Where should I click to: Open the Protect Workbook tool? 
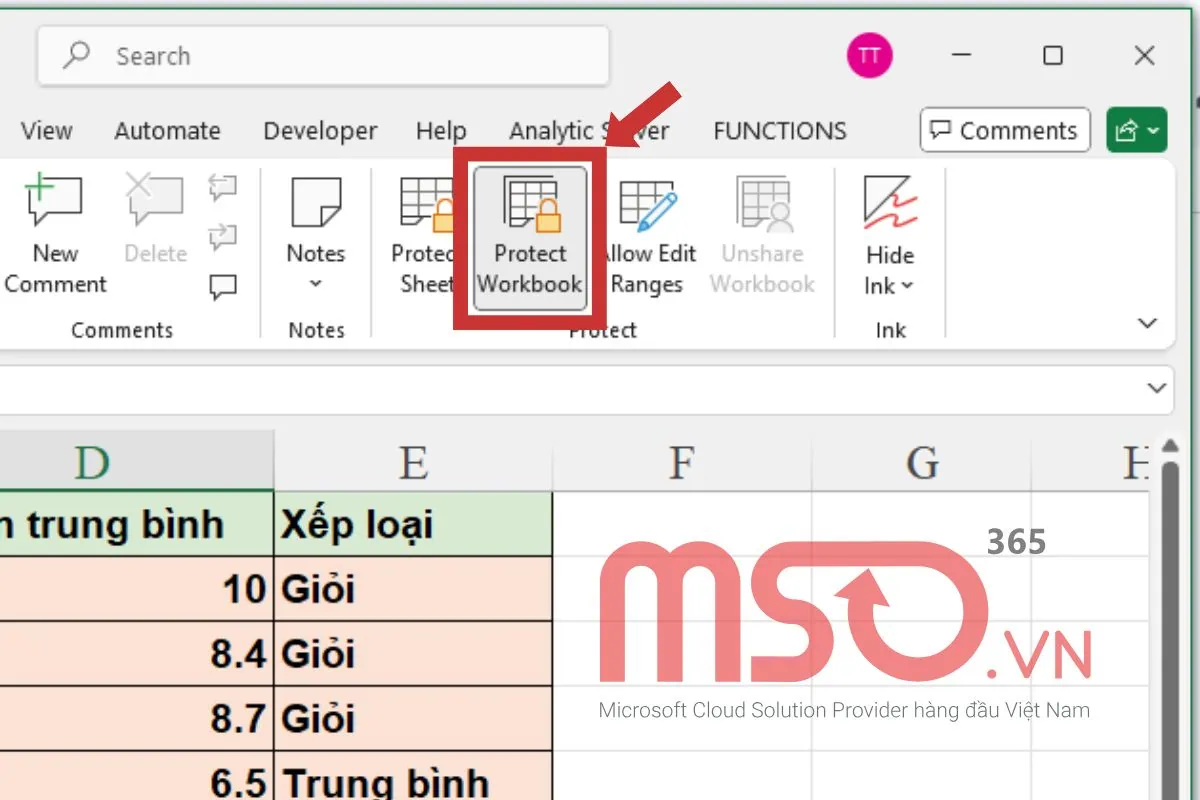pyautogui.click(x=528, y=232)
